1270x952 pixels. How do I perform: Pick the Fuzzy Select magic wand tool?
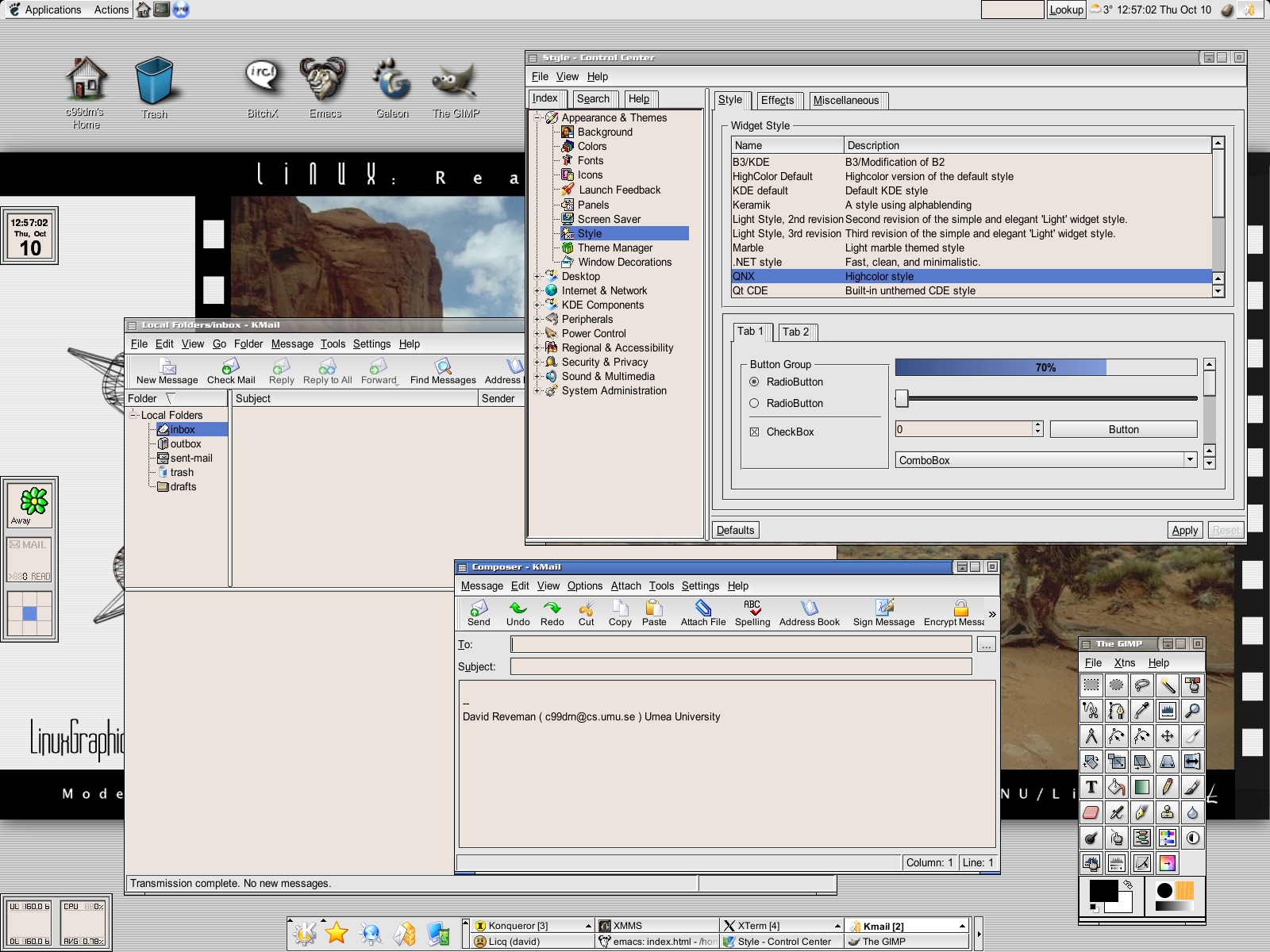click(1168, 685)
